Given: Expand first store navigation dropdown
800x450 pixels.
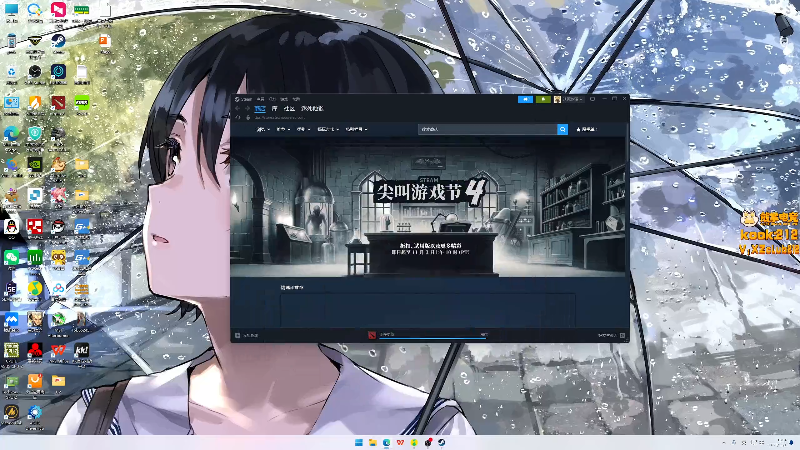Looking at the screenshot, I should (x=263, y=129).
